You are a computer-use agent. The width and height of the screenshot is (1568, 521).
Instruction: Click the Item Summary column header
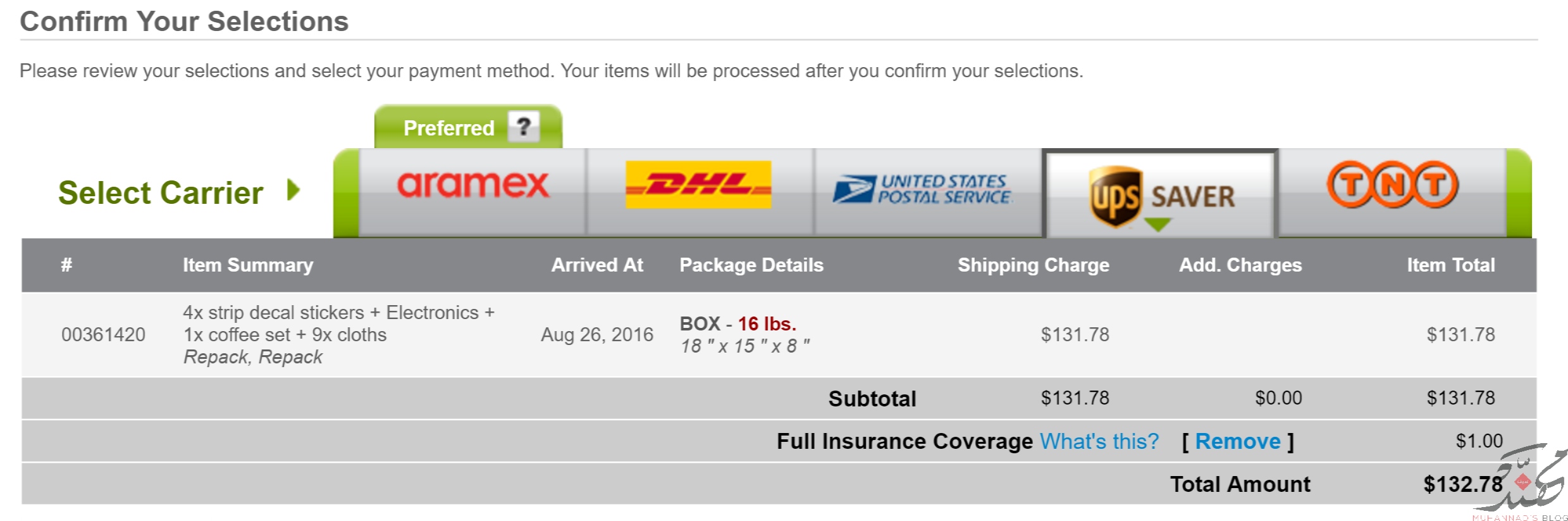248,265
